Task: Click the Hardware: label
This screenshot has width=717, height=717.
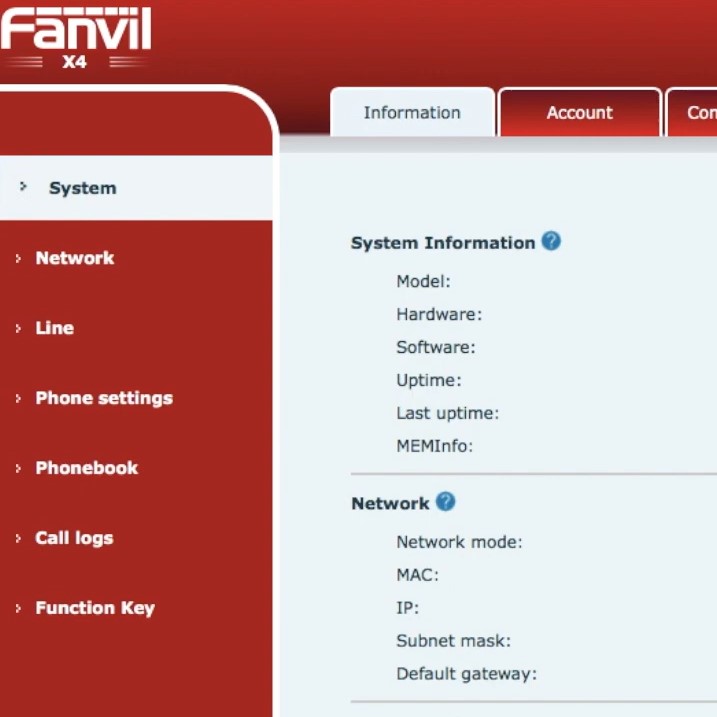Action: pos(439,314)
